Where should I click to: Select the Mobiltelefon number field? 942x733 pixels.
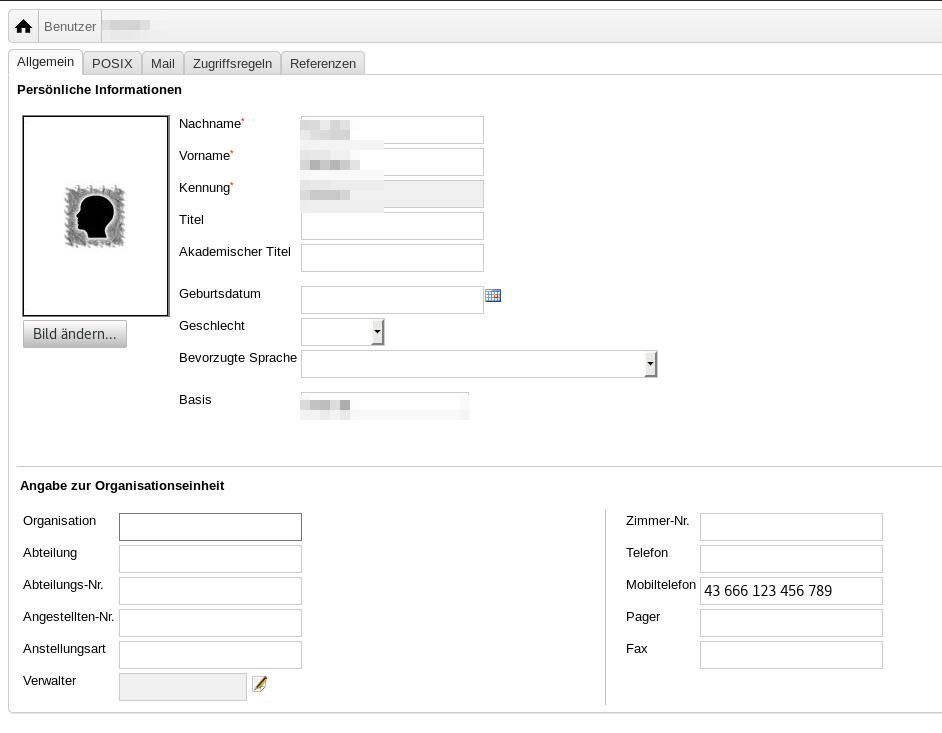pos(791,591)
